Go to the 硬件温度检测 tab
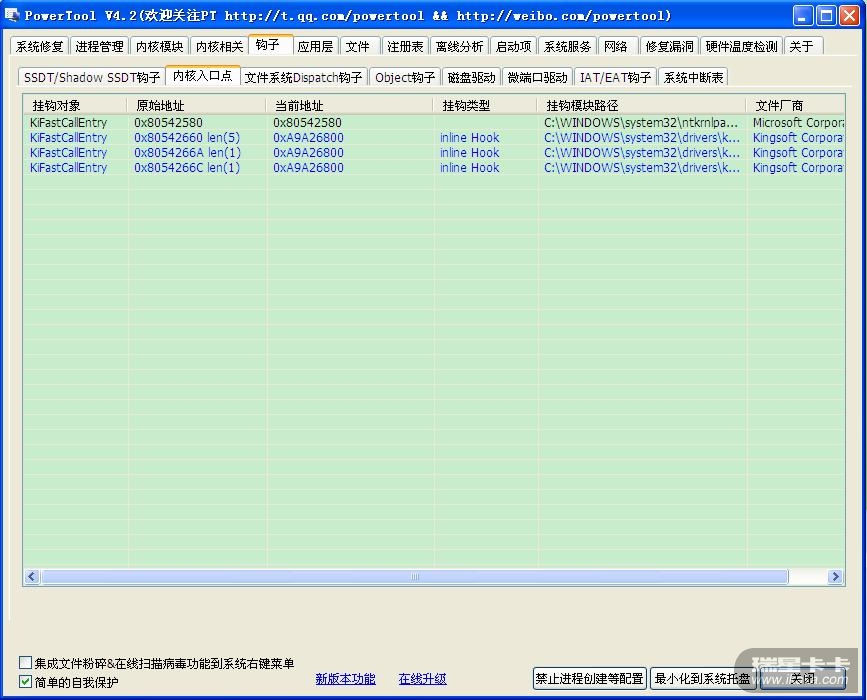Viewport: 867px width, 700px height. [740, 46]
